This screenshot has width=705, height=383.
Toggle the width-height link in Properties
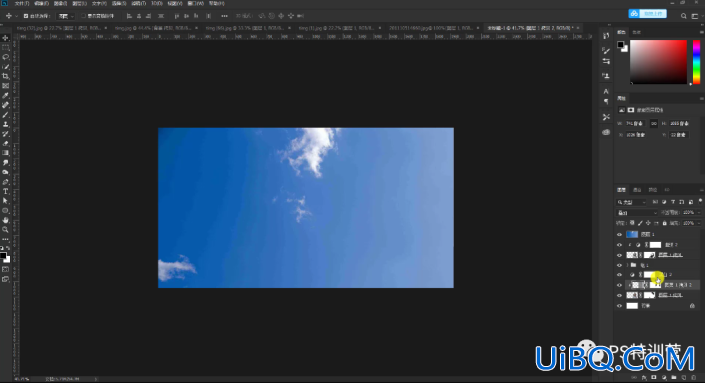click(654, 123)
